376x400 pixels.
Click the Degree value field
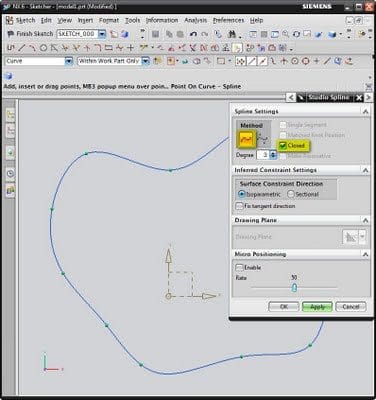[x=263, y=155]
